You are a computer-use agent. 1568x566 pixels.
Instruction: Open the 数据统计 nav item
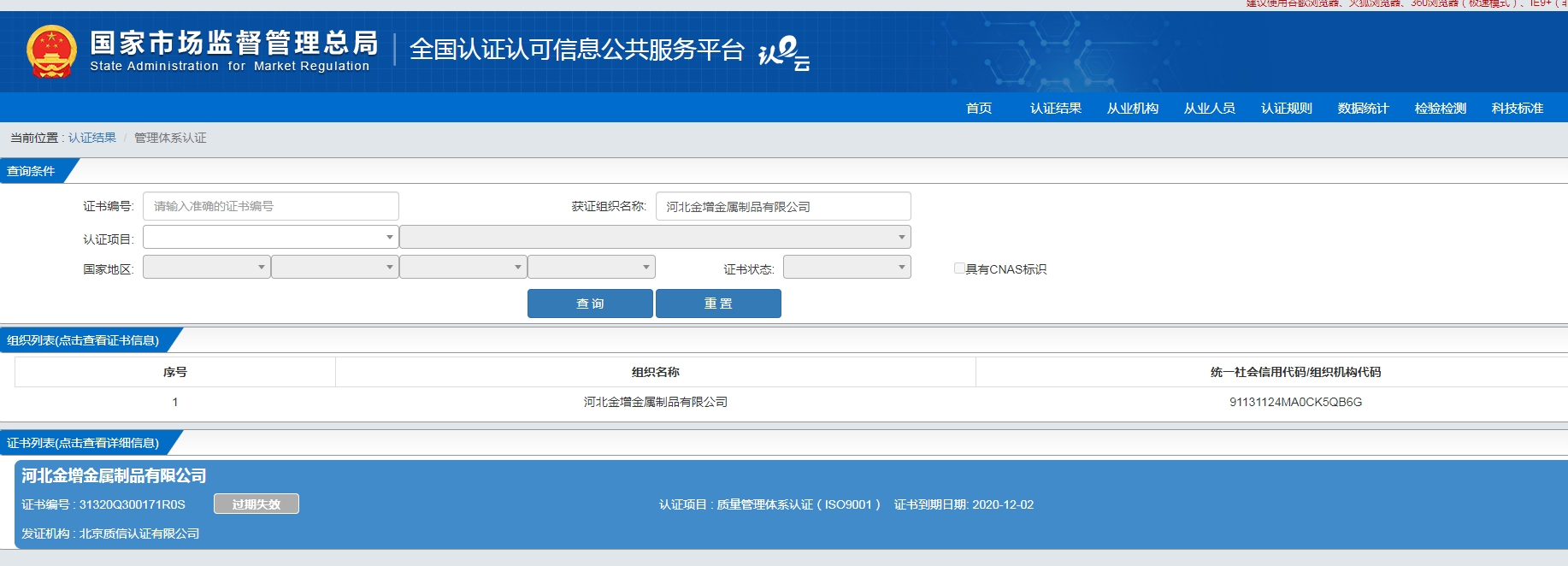click(x=1364, y=108)
